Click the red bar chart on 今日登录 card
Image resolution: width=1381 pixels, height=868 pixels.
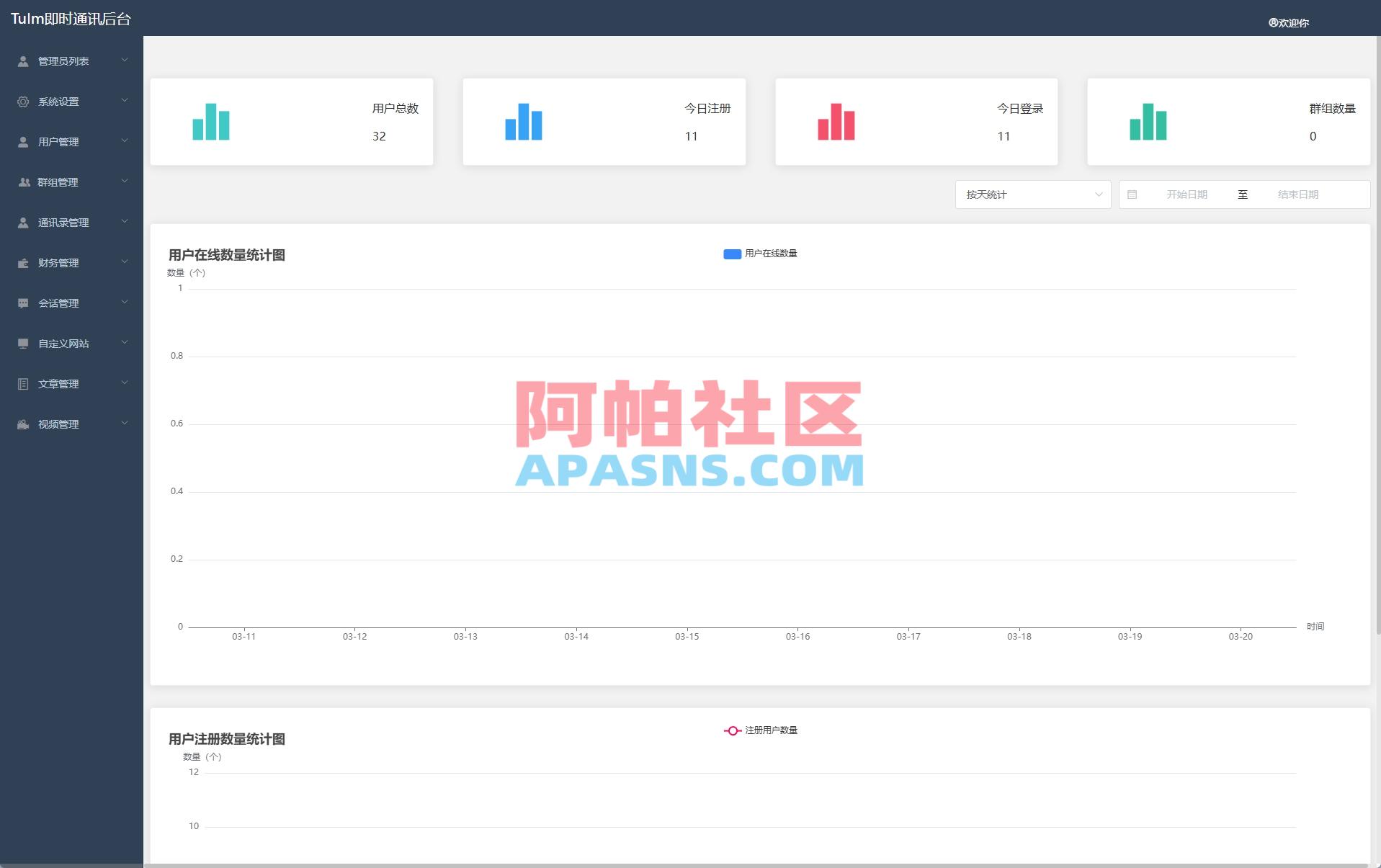coord(836,121)
